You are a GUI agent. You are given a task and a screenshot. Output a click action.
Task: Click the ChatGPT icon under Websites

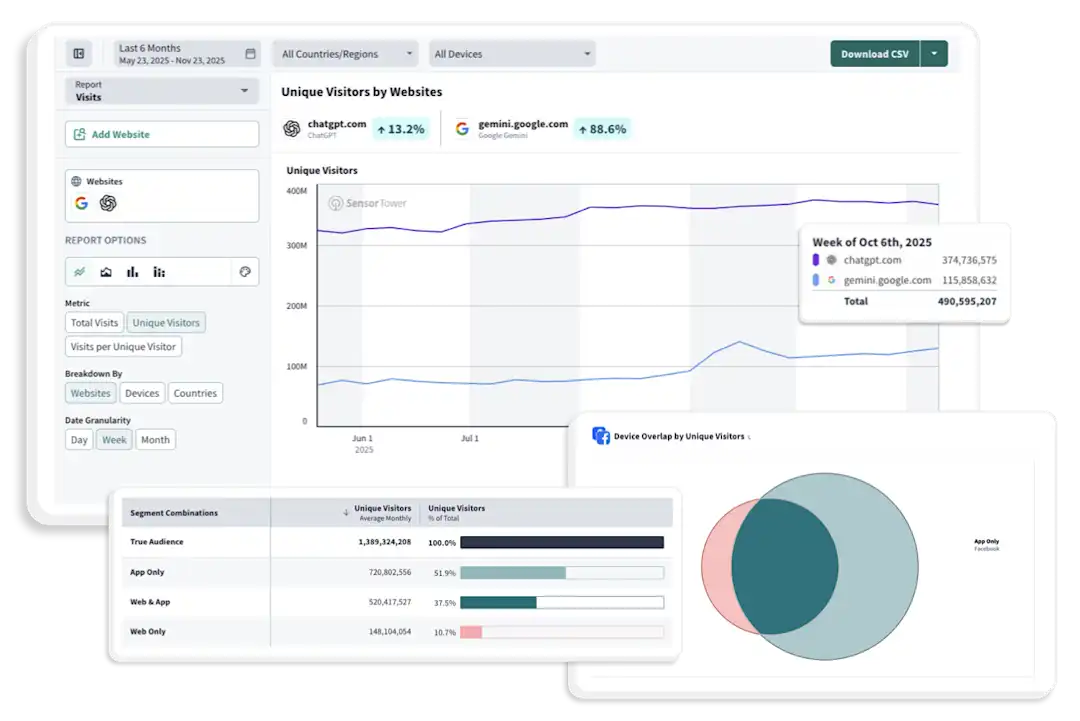[x=108, y=203]
